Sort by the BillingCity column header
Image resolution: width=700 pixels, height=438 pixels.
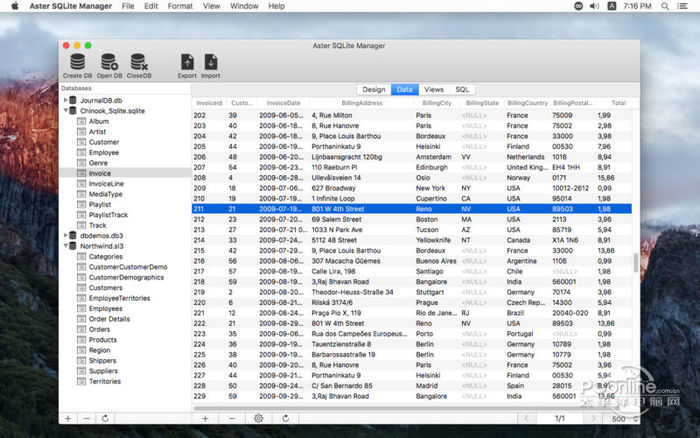[437, 103]
